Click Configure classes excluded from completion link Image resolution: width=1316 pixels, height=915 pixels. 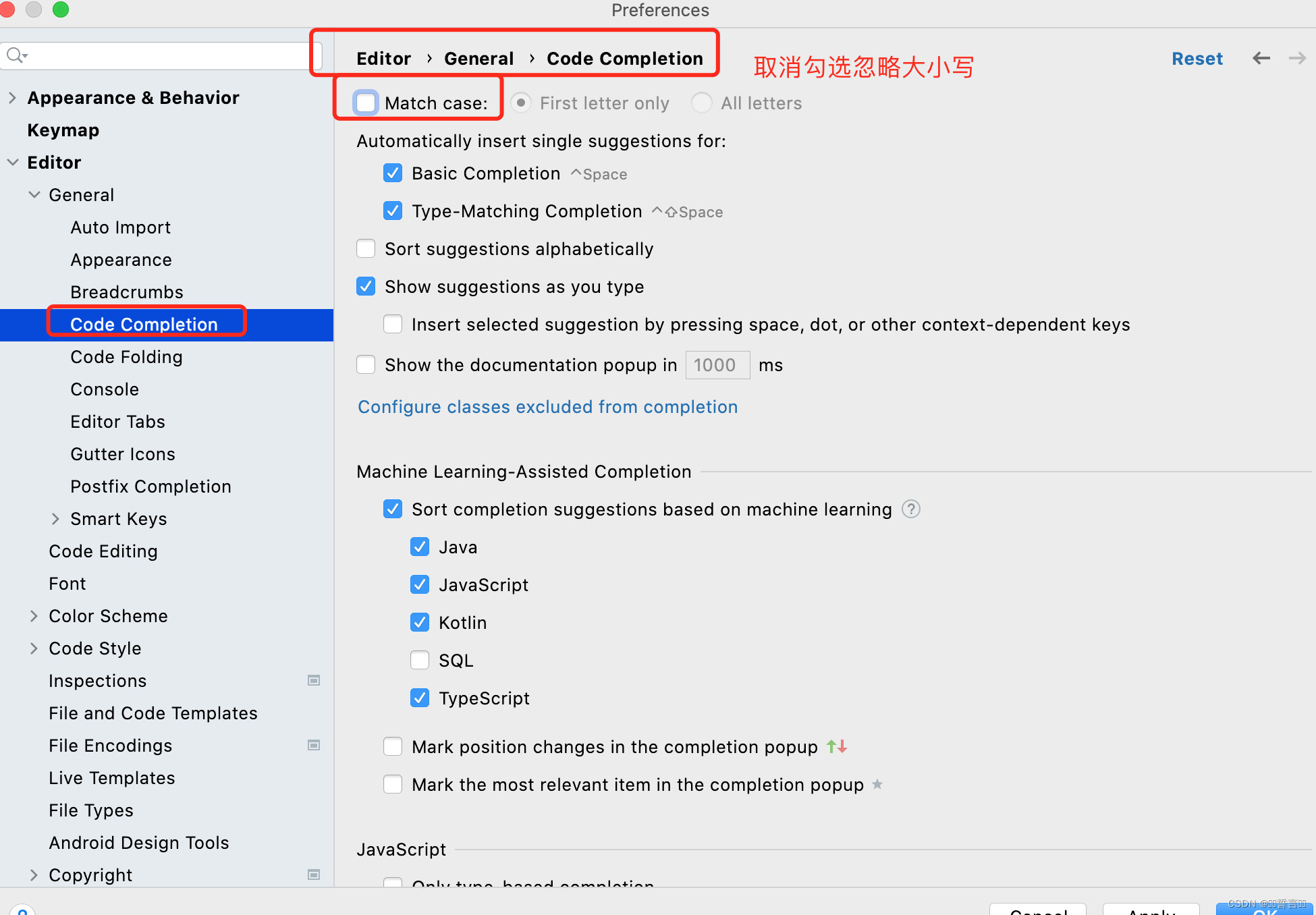coord(549,406)
